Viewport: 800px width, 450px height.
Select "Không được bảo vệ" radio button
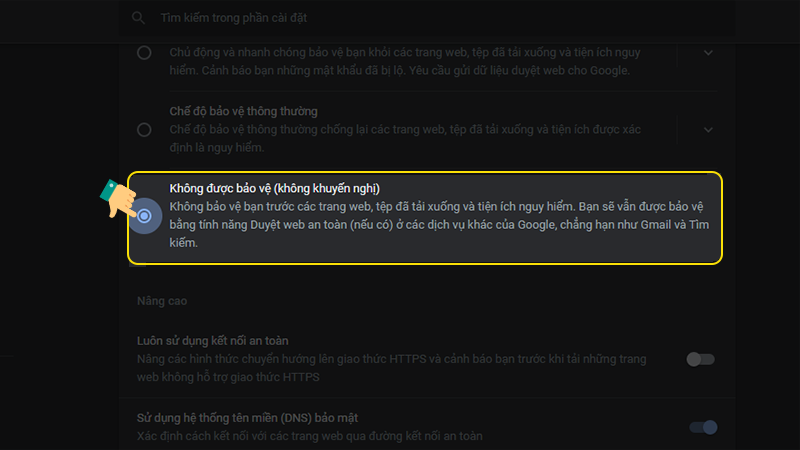click(144, 216)
